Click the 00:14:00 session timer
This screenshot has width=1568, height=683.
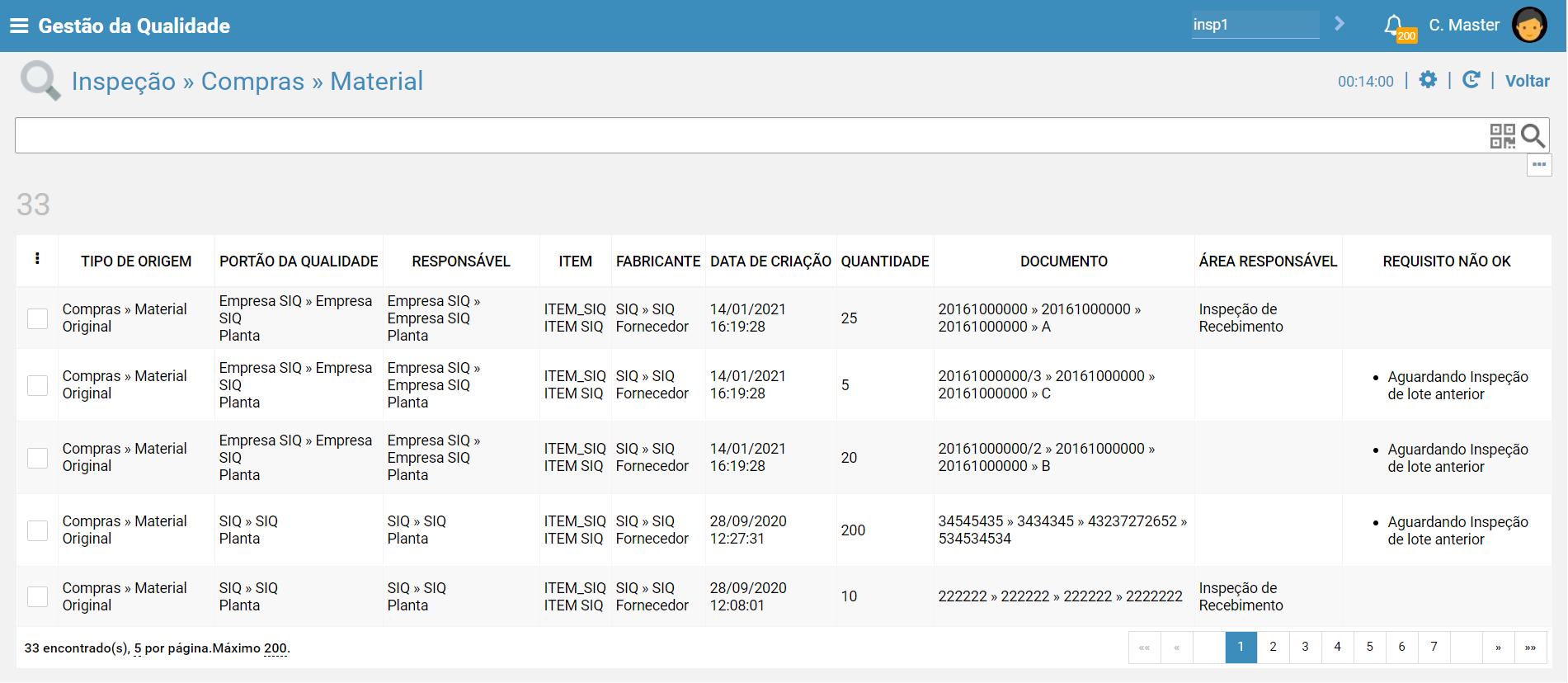(1365, 82)
